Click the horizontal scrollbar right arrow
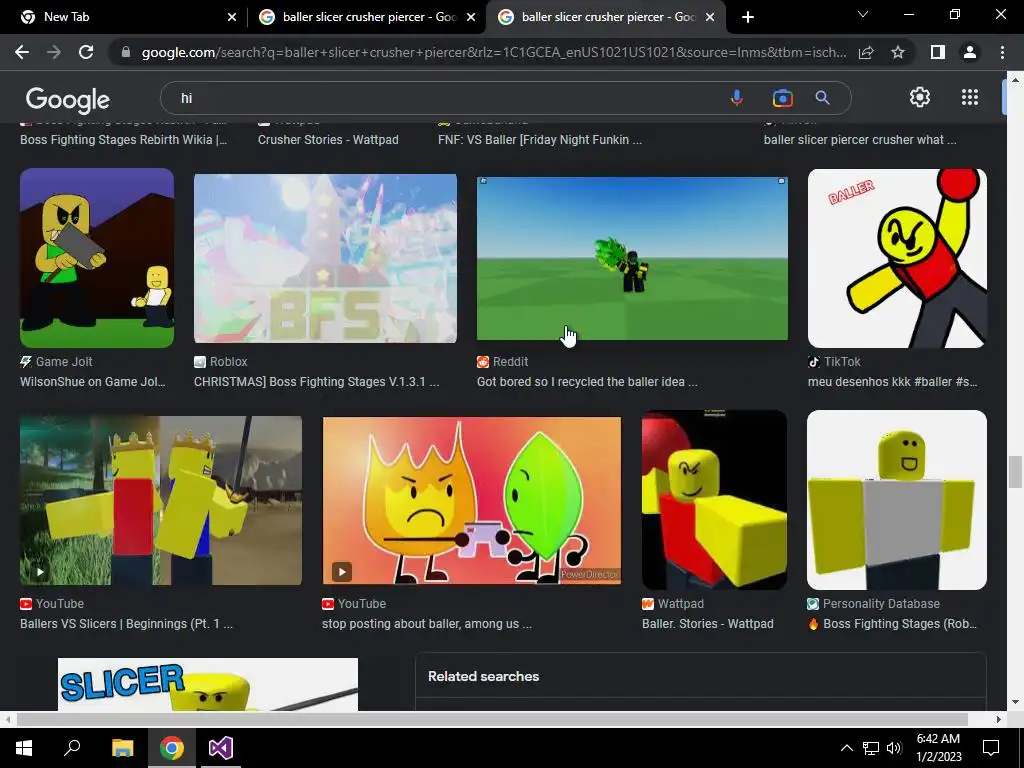The width and height of the screenshot is (1024, 768). (x=998, y=719)
